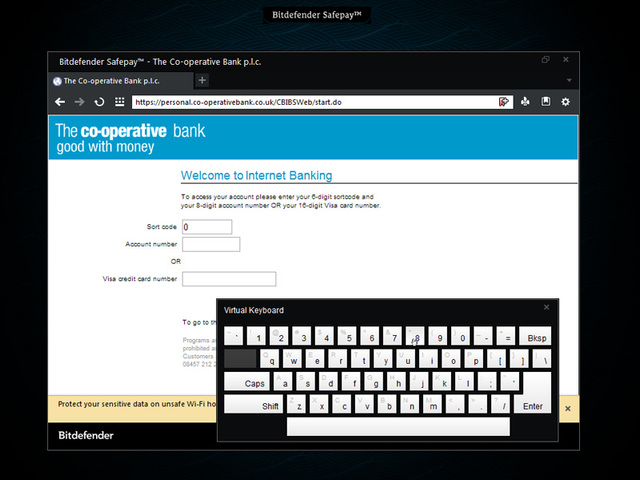Viewport: 640px width, 480px height.
Task: Click the space bar on the virtual keyboard
Action: click(398, 427)
